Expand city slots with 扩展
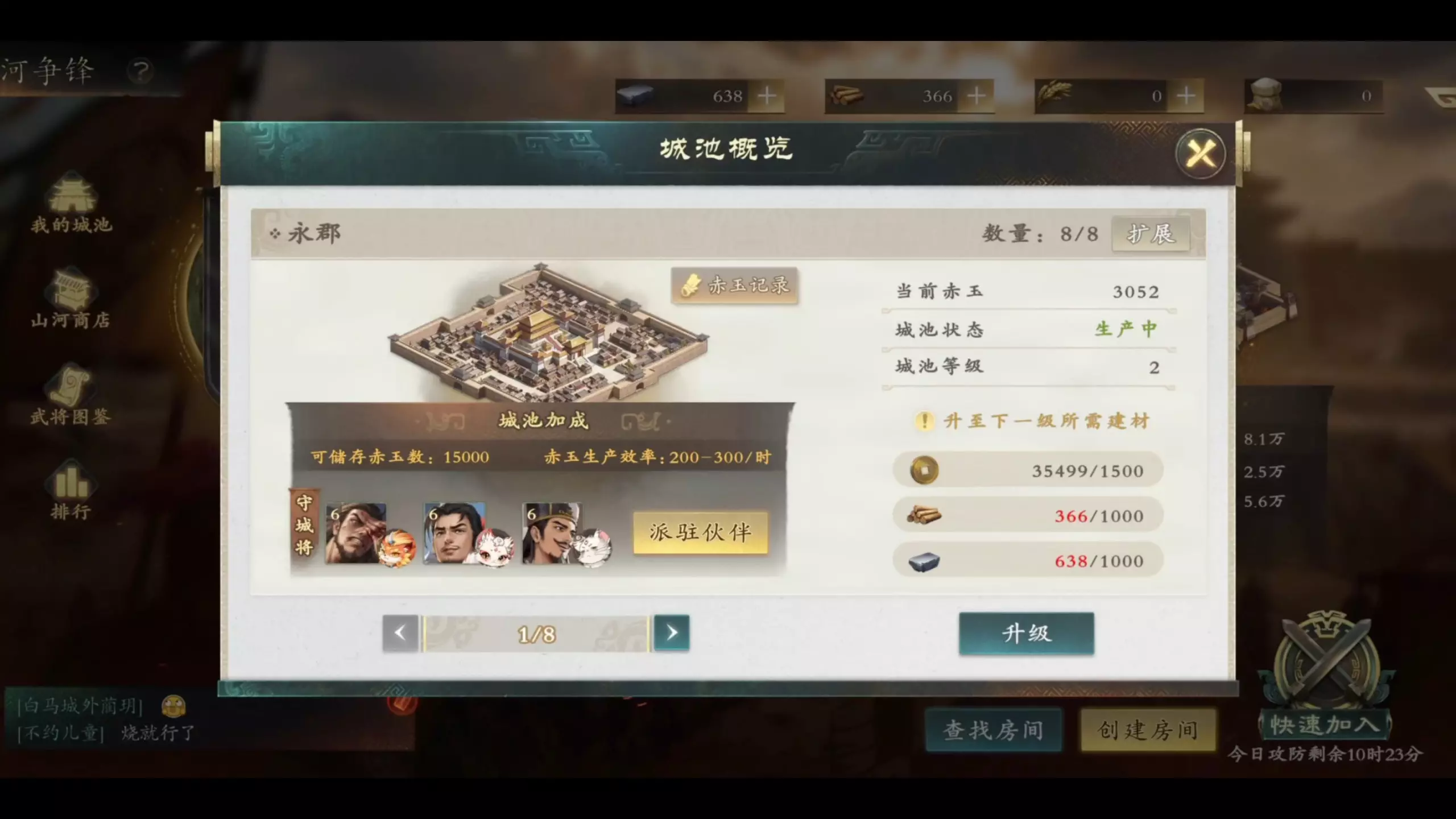This screenshot has width=1456, height=819. [x=1151, y=234]
